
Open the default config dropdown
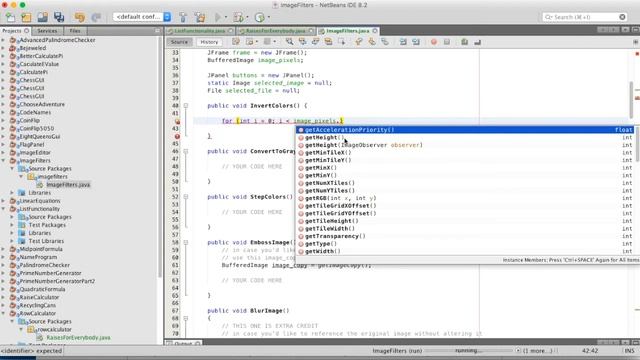[x=142, y=17]
